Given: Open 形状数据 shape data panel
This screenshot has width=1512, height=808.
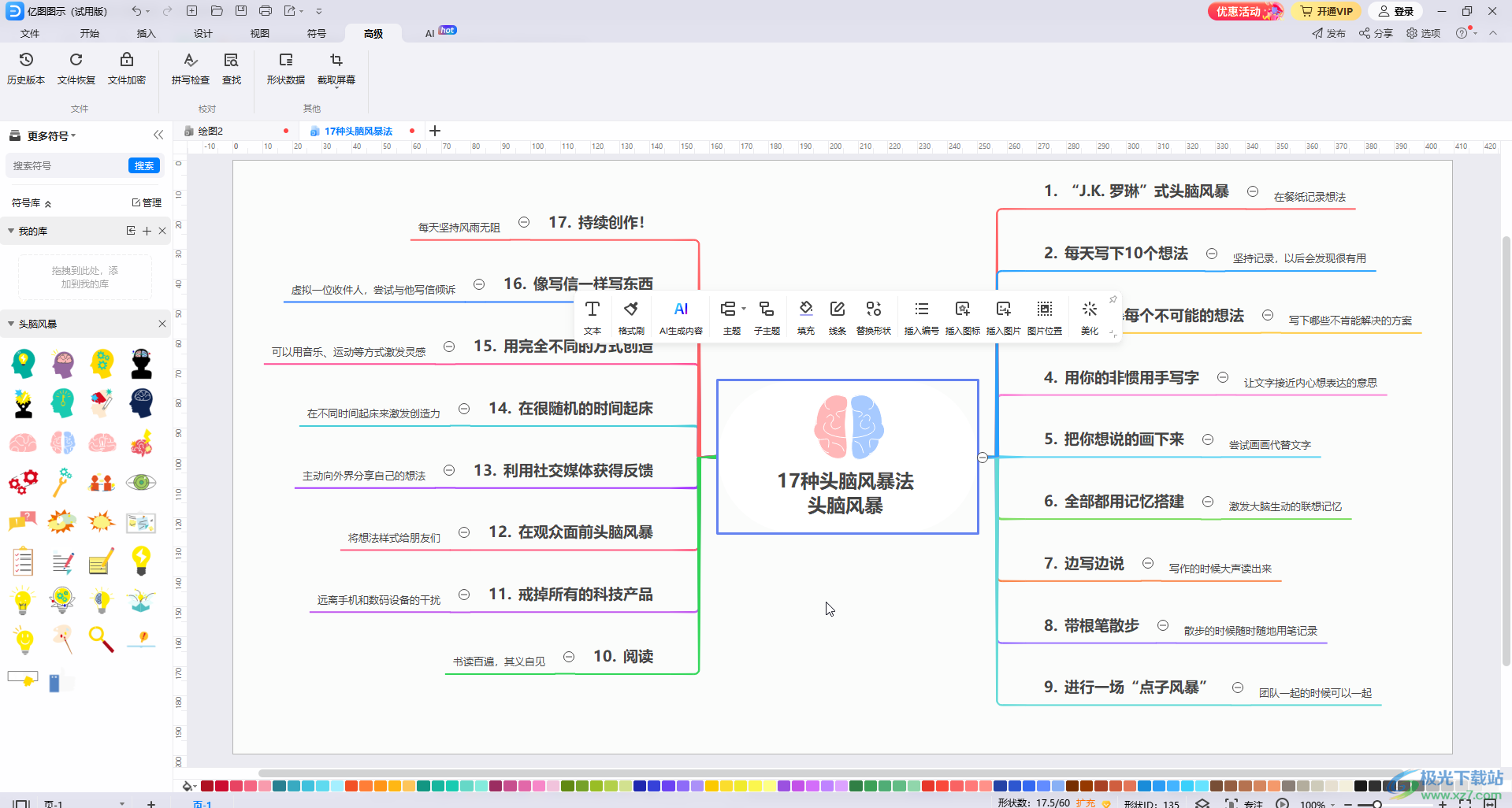Looking at the screenshot, I should tap(286, 69).
